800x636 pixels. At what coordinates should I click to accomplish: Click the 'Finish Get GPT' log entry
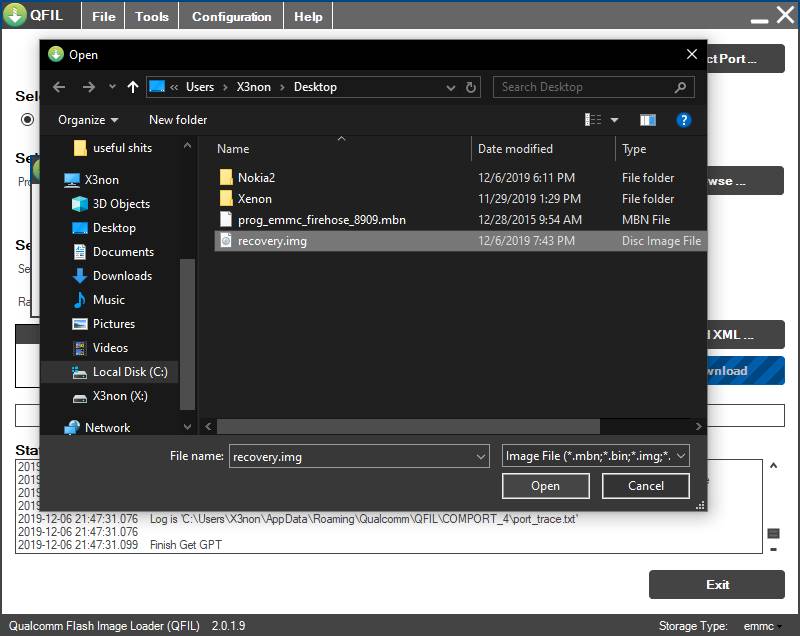coord(186,545)
